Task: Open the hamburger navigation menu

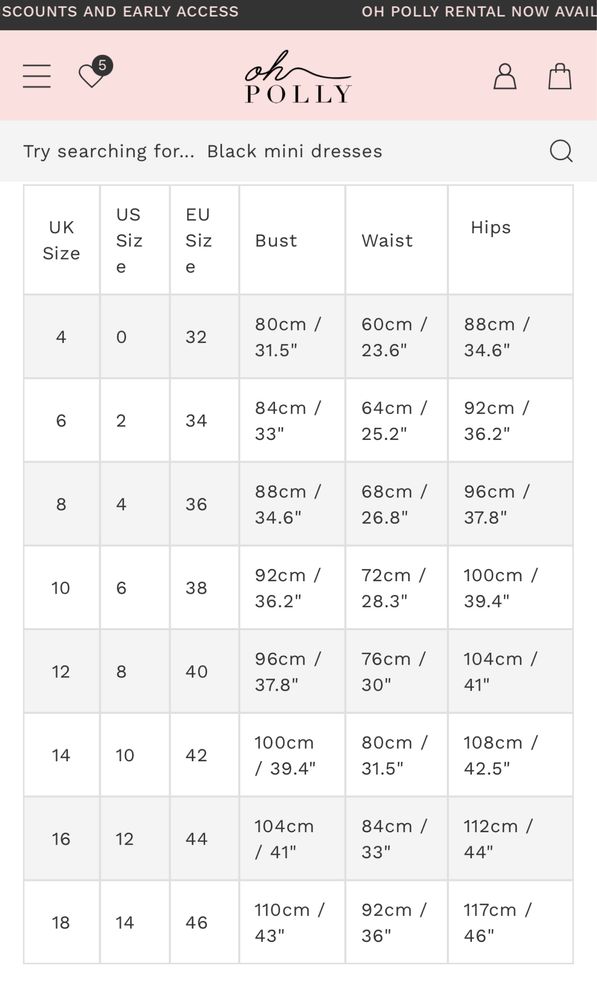Action: pos(36,76)
